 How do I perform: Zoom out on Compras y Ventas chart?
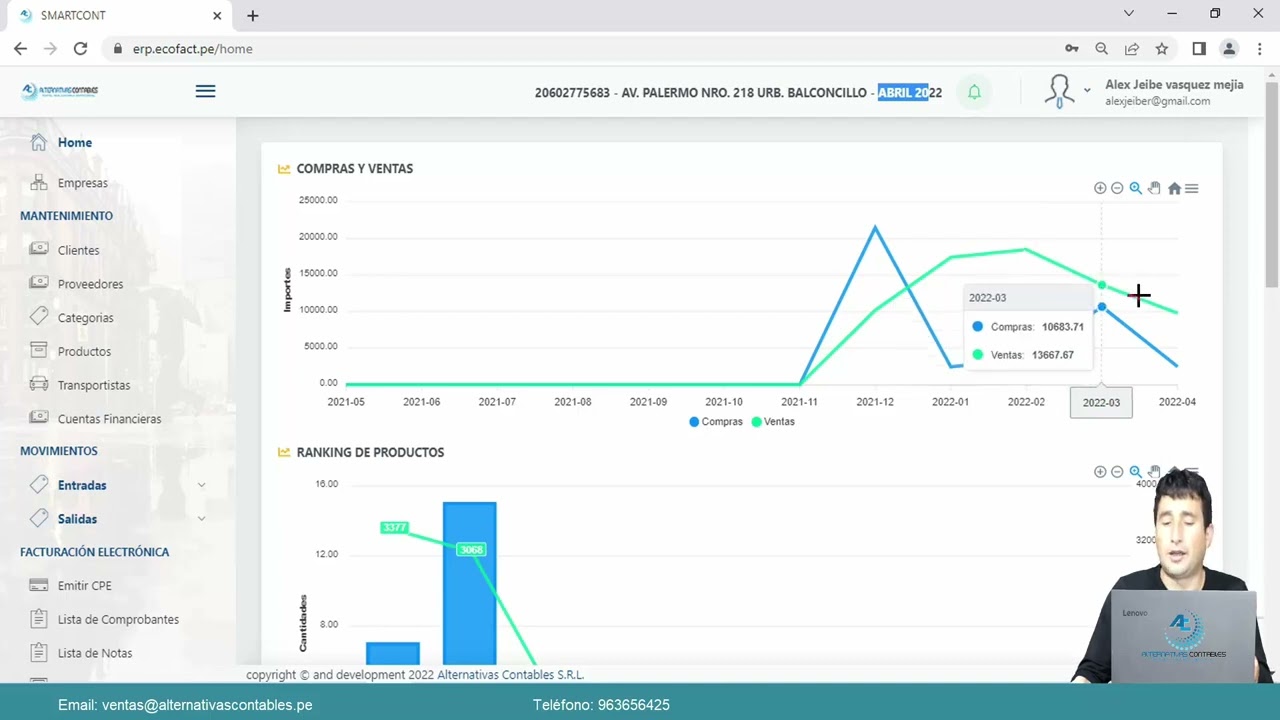[1117, 188]
